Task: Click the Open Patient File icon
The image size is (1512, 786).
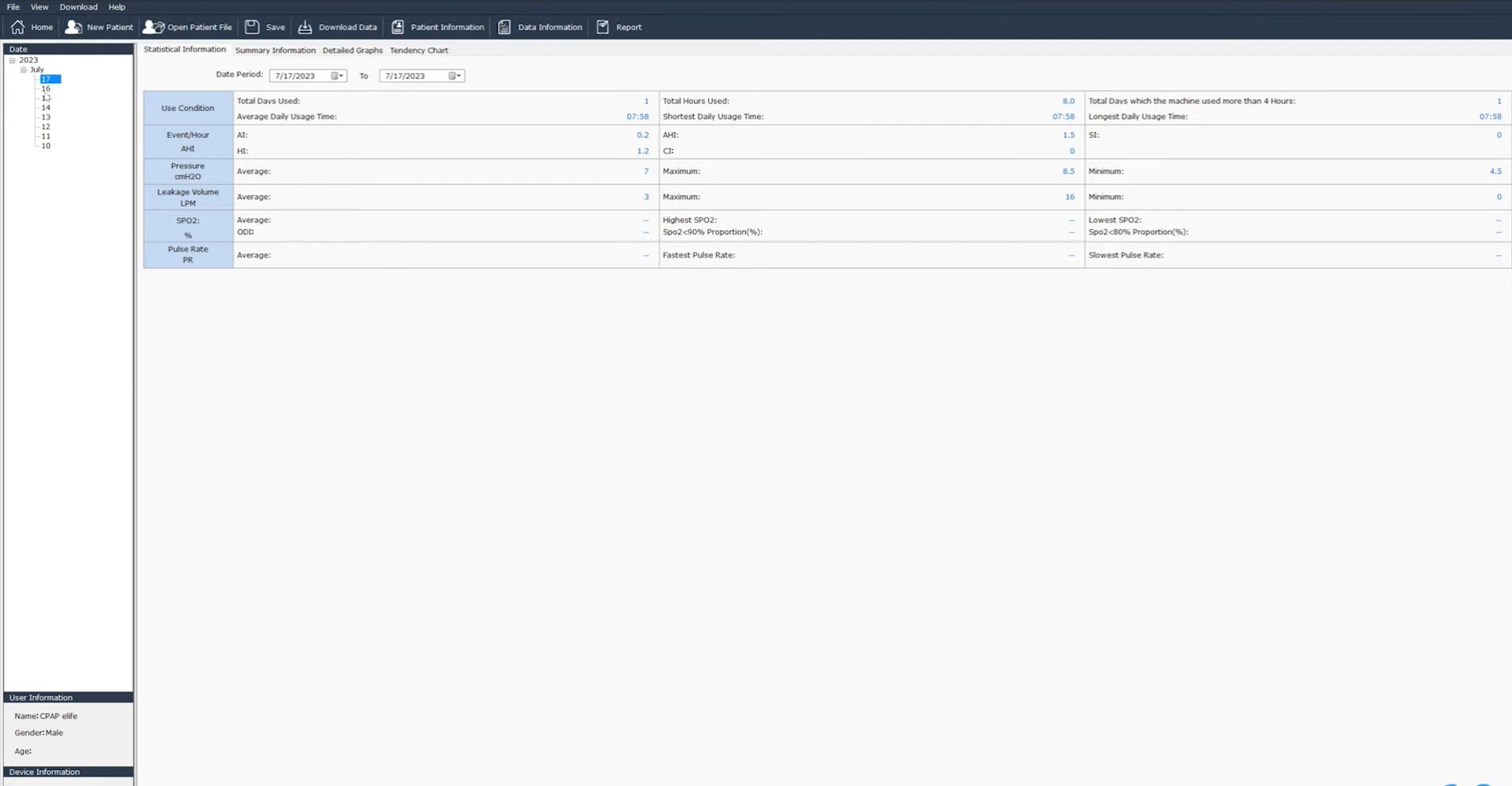Action: point(153,27)
